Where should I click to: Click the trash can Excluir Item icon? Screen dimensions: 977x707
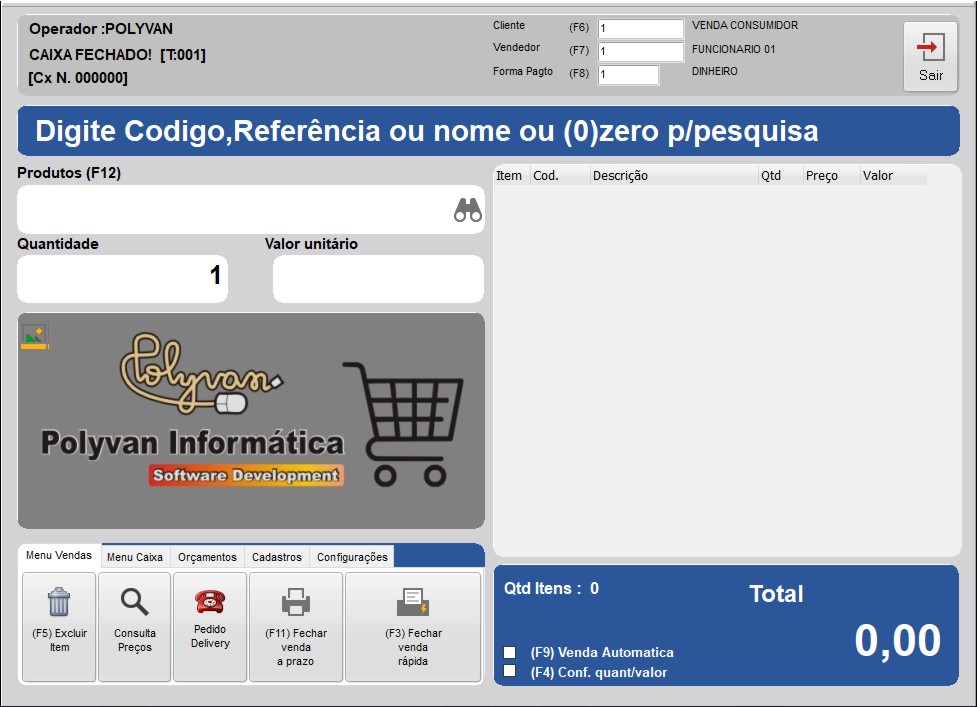[x=59, y=601]
